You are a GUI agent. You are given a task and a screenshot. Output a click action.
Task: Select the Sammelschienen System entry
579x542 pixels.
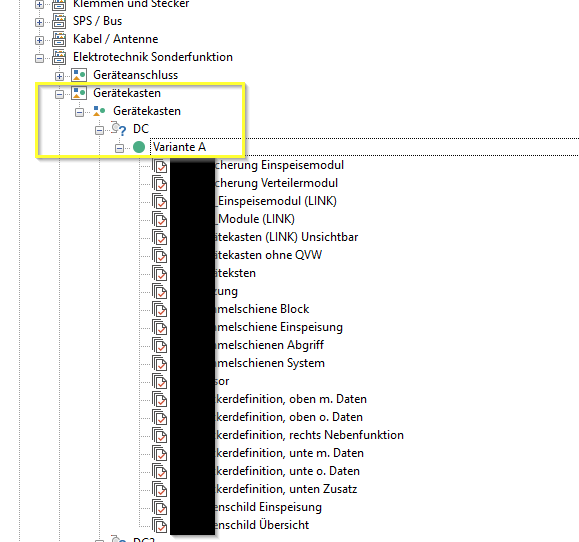247,363
